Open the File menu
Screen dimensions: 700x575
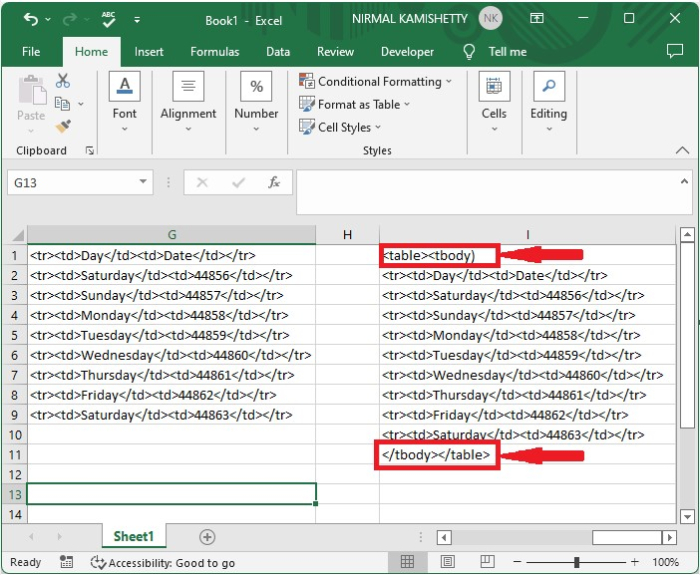(x=31, y=52)
